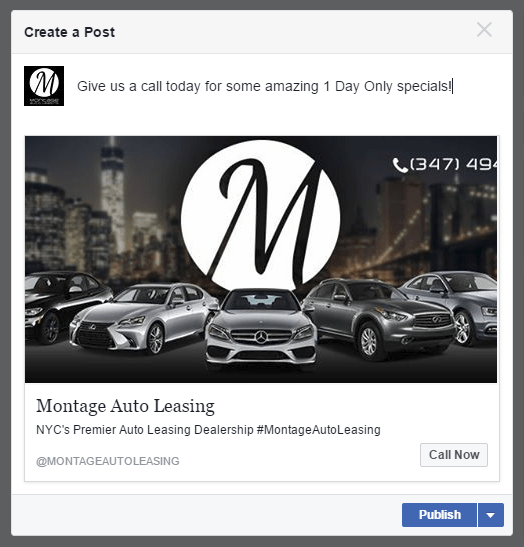Click the Create a Post header title
524x547 pixels.
(69, 32)
